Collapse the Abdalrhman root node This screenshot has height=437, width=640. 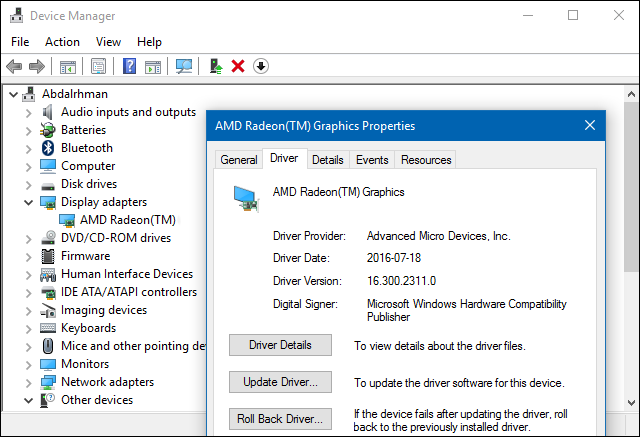pos(13,95)
